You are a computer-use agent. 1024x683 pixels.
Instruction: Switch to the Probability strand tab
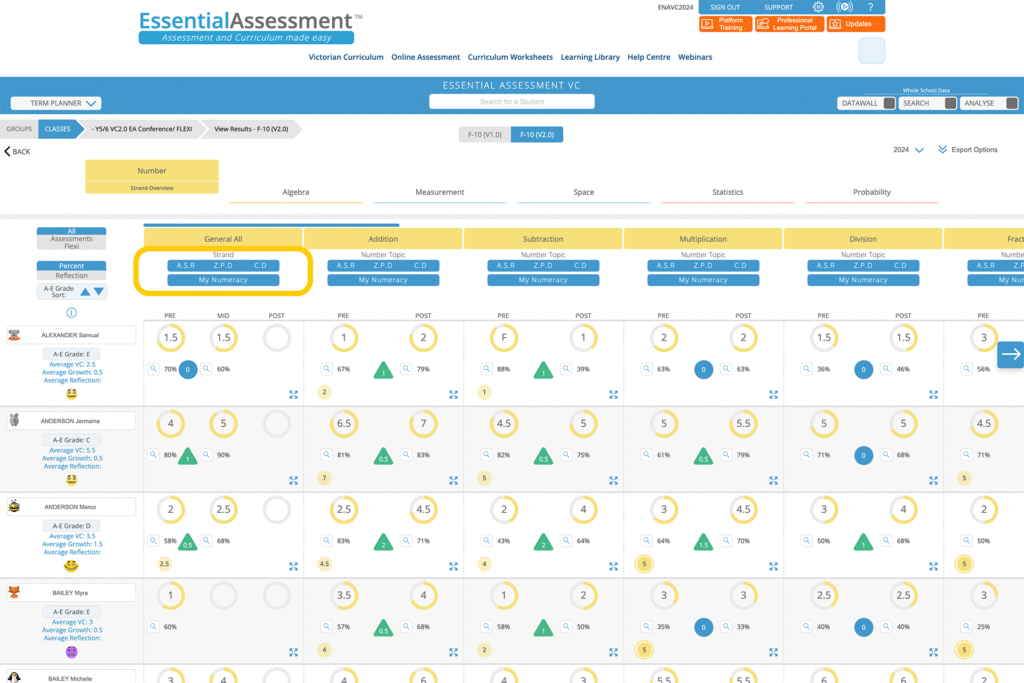click(872, 192)
